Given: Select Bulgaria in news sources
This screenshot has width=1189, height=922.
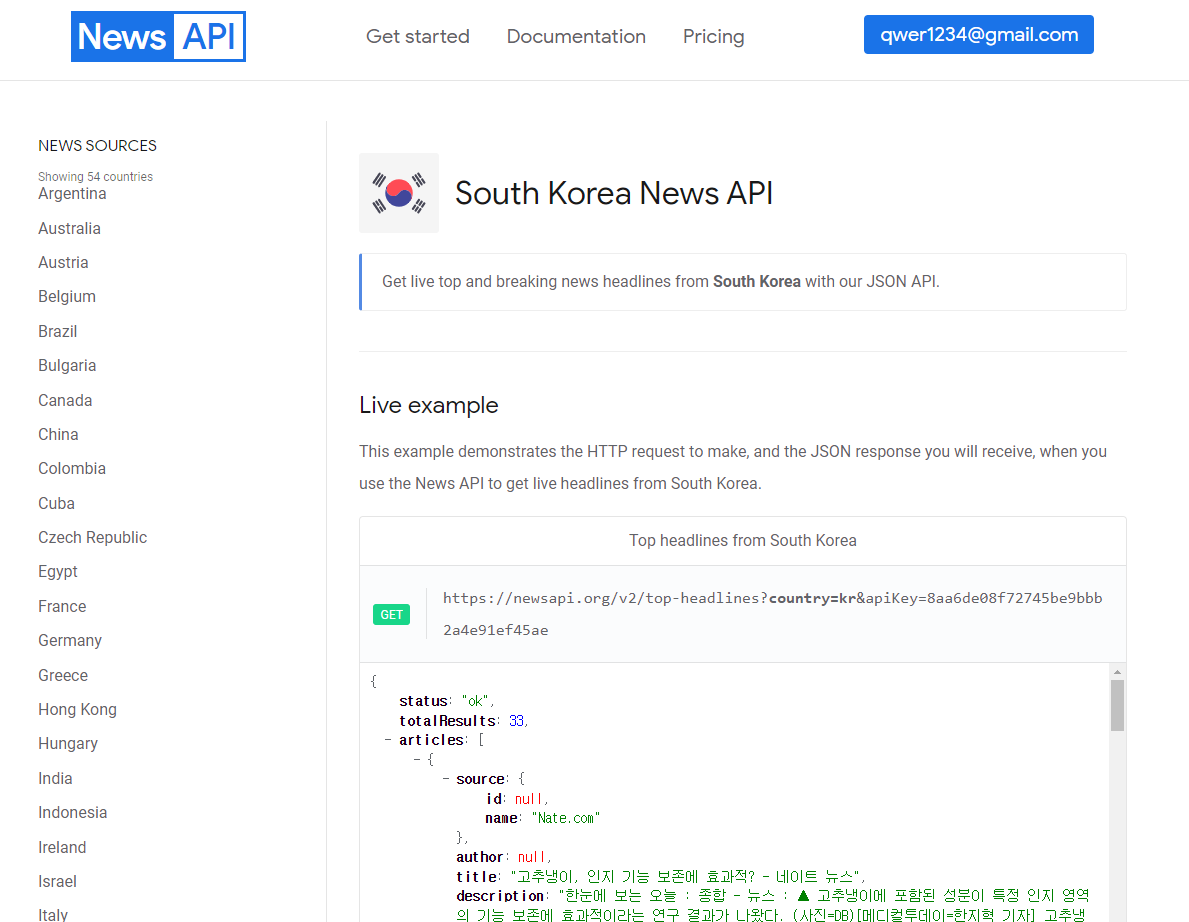Looking at the screenshot, I should click(x=67, y=365).
